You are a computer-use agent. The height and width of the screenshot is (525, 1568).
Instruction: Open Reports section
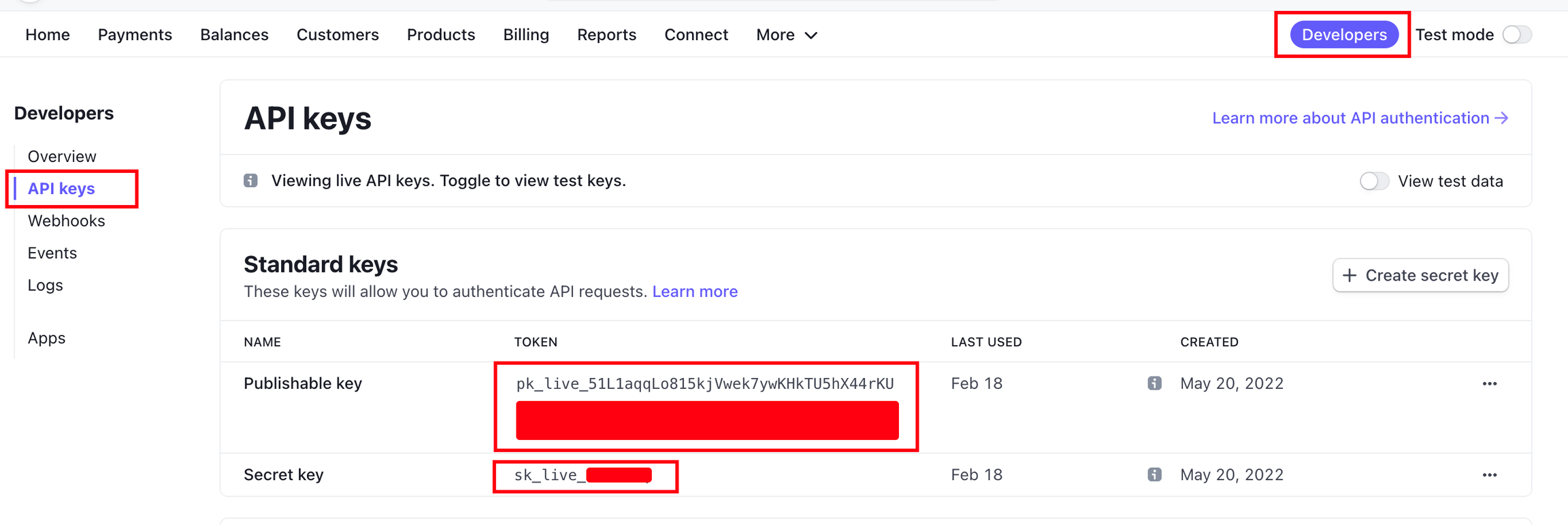point(606,35)
